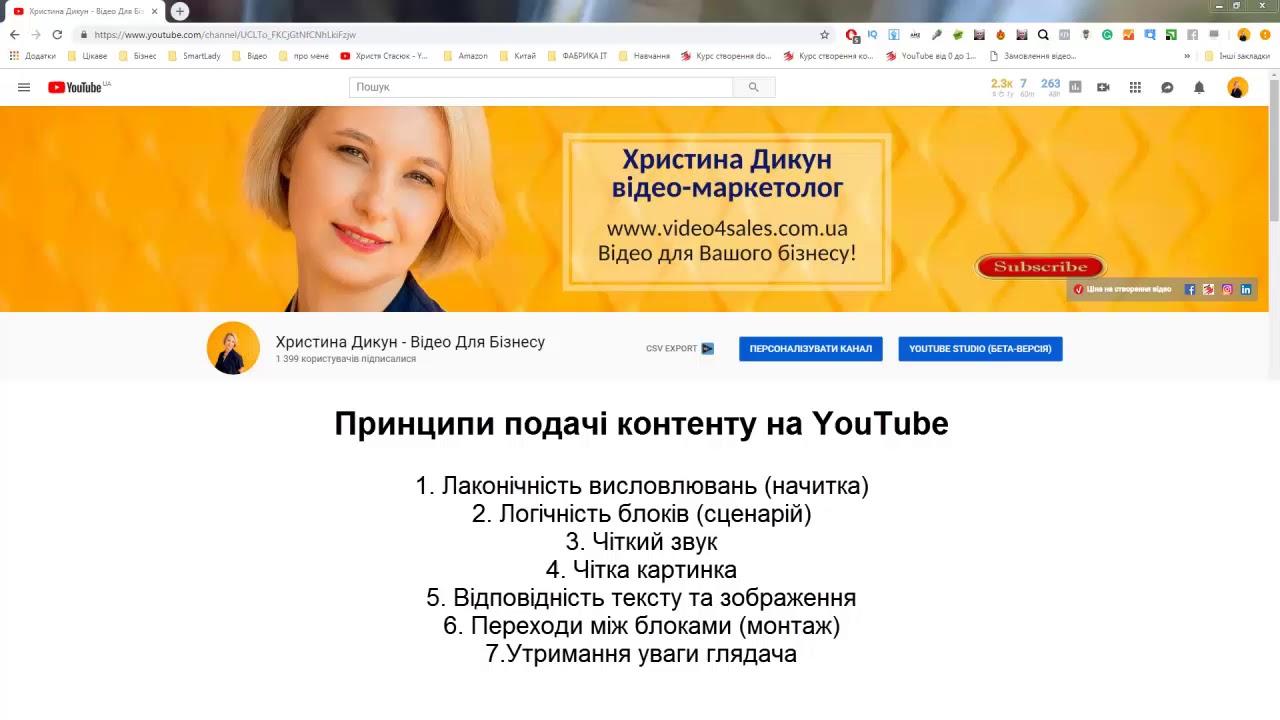
Task: Click the red Subscribe banner button
Action: 1040,267
